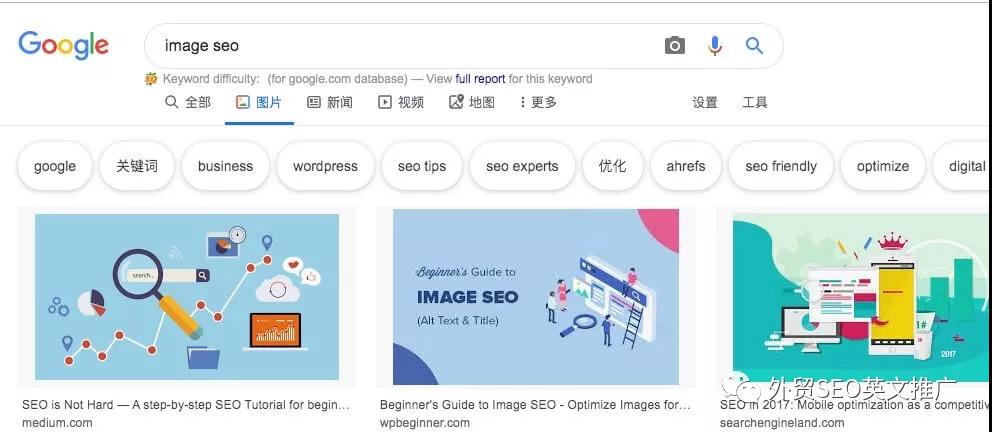Select the 关键词 filter chip
The image size is (992, 432).
pos(137,166)
